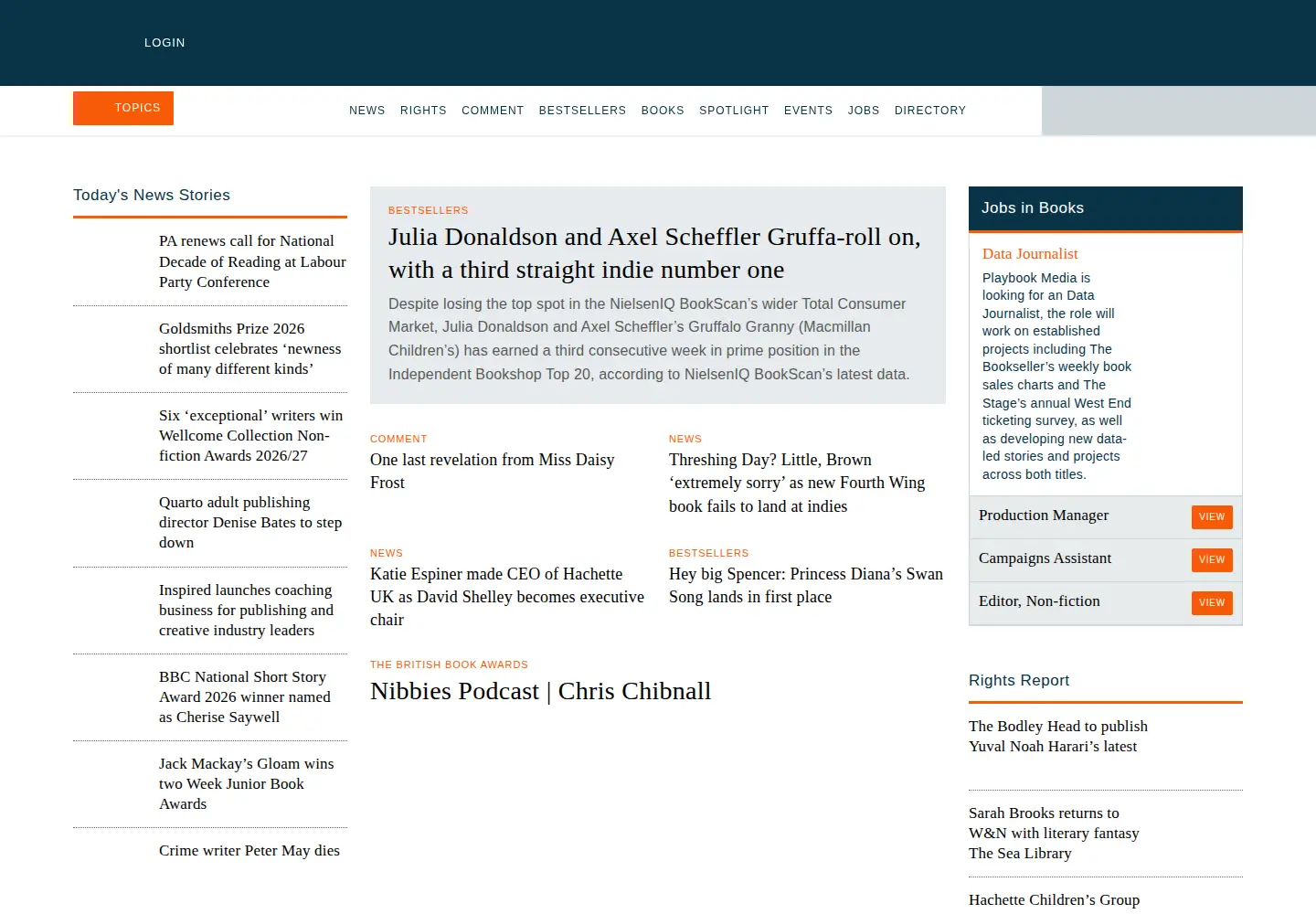Open the Today's News Stories heading
Viewport: 1316px width, 914px height.
pos(152,195)
